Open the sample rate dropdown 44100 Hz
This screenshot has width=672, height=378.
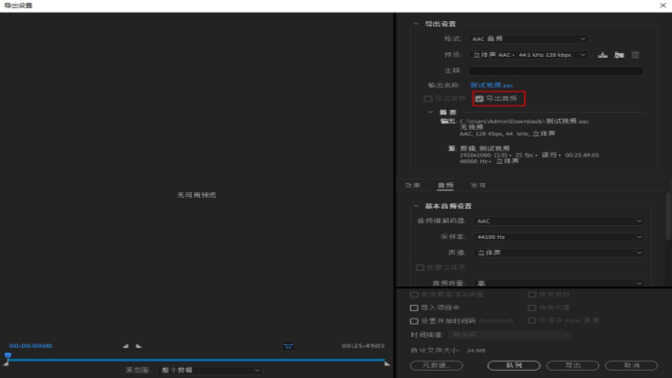(559, 237)
